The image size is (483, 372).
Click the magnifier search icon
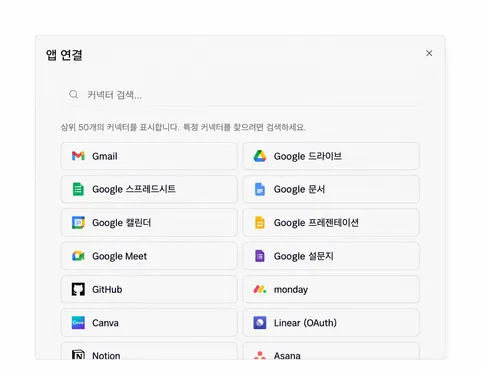pyautogui.click(x=73, y=95)
